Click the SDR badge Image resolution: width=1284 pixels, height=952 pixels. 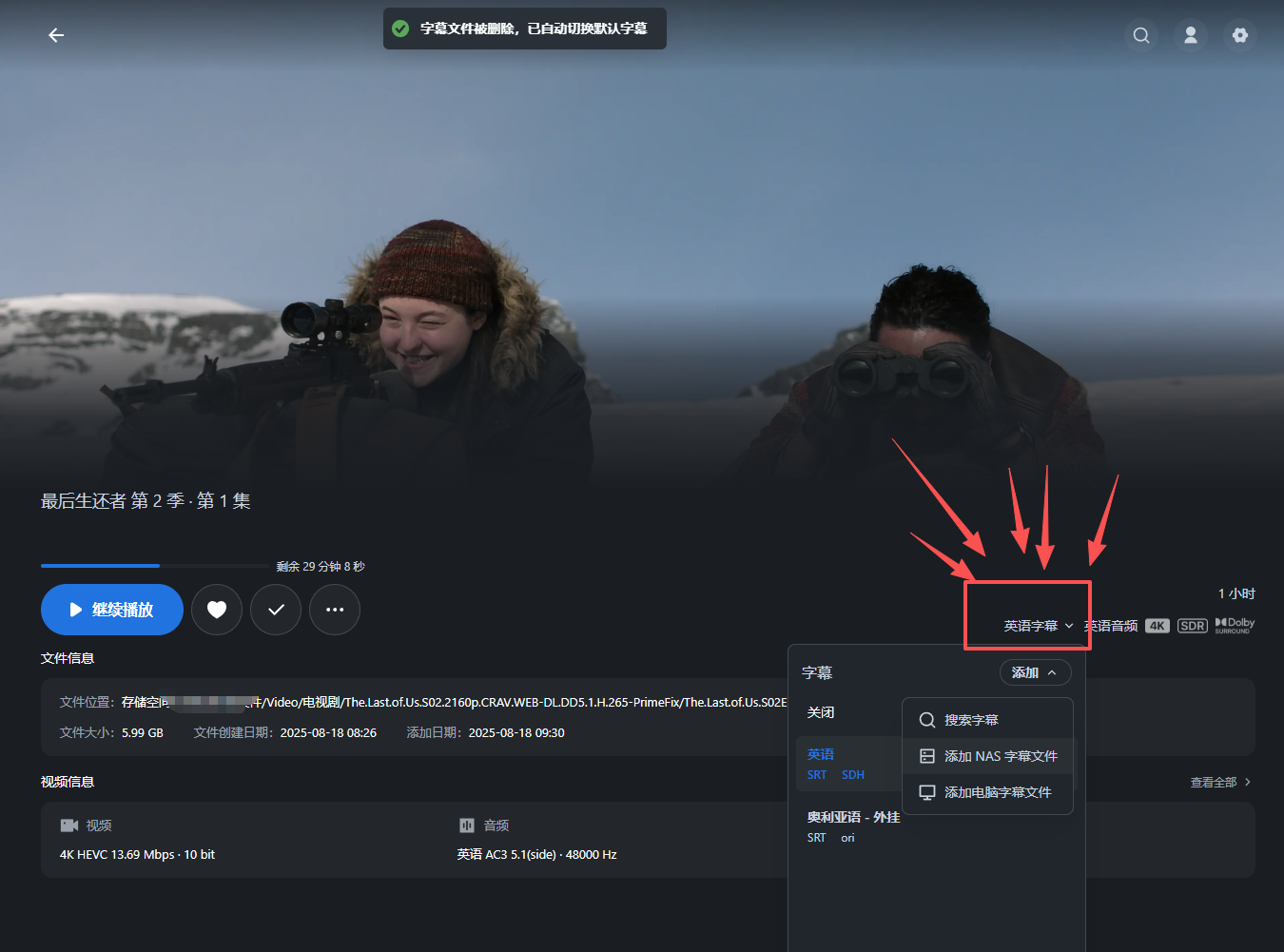click(x=1193, y=626)
